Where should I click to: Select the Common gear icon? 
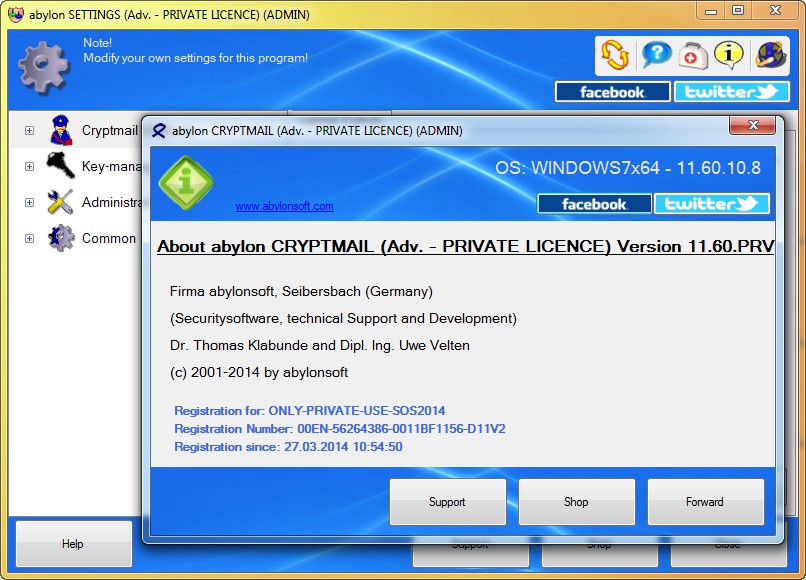[x=61, y=238]
